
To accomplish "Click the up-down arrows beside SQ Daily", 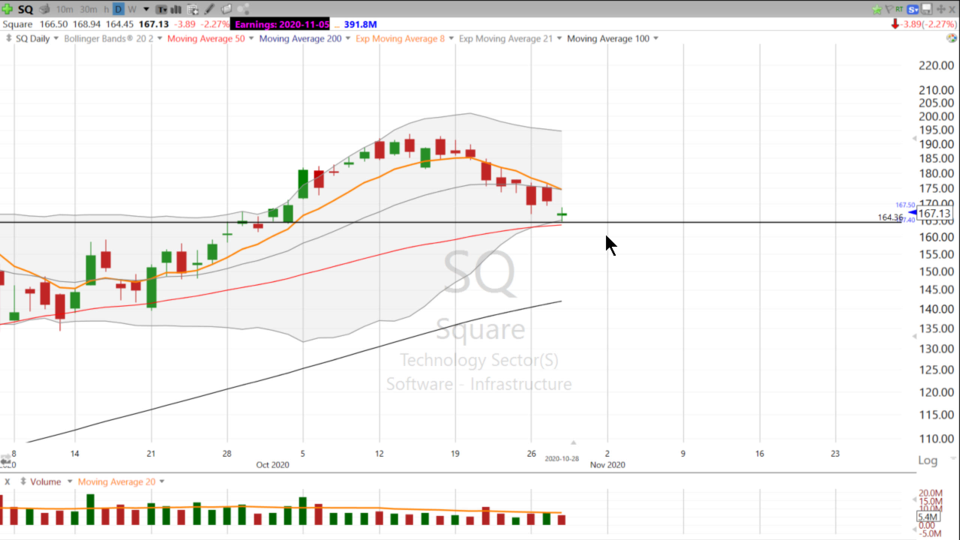I will 9,39.
